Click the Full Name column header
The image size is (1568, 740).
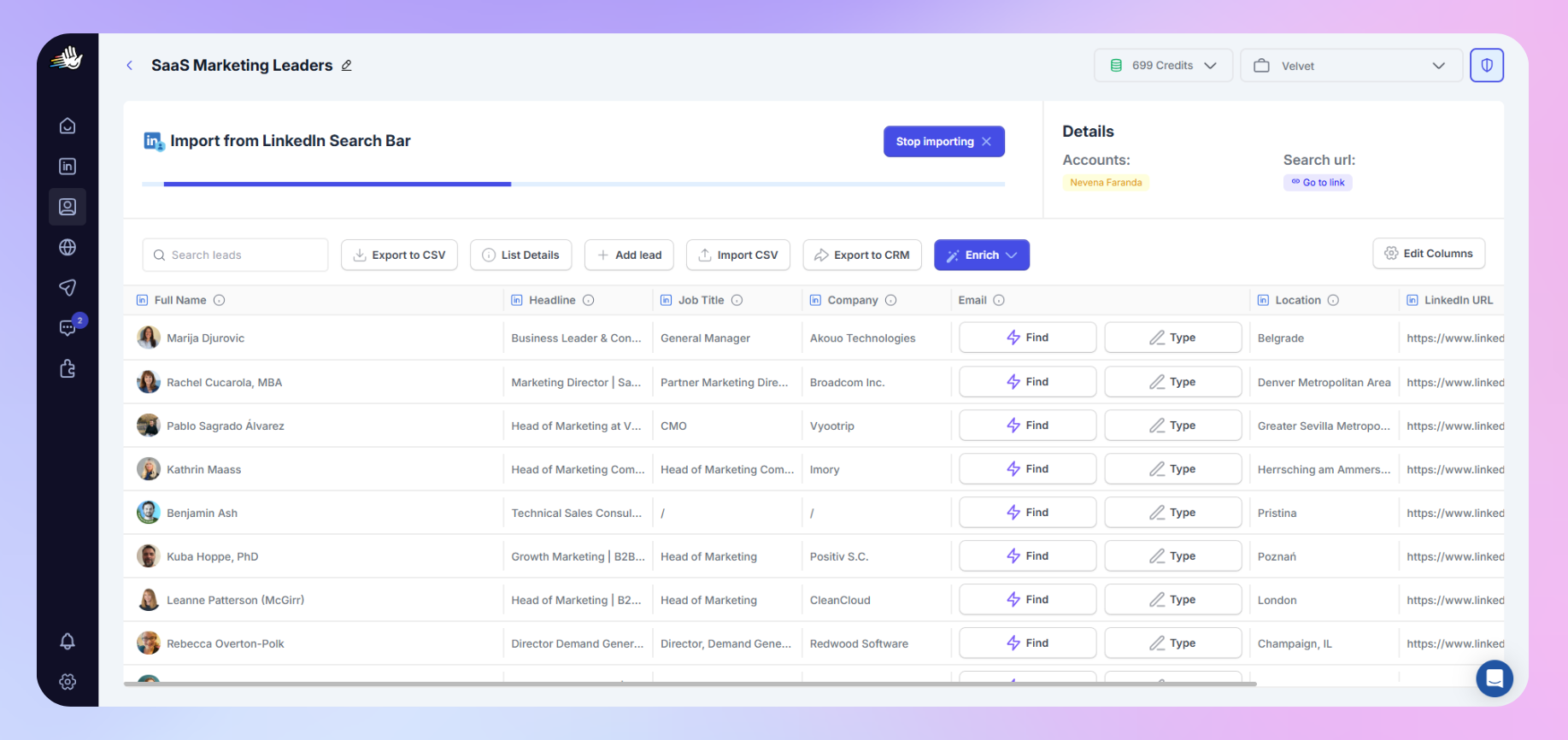(x=180, y=300)
